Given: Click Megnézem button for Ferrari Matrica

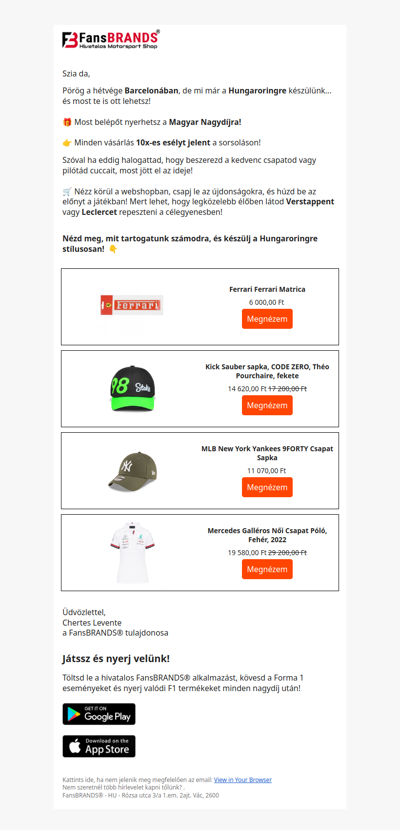Looking at the screenshot, I should tap(267, 319).
